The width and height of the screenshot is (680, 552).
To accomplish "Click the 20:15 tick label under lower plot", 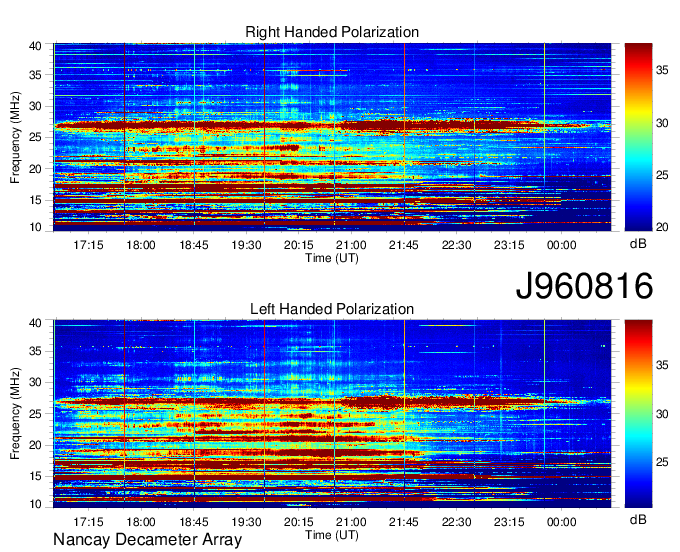I will tap(299, 522).
